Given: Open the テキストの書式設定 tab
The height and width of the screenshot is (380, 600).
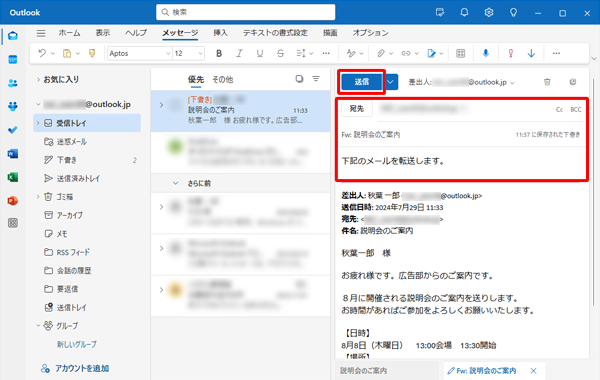Looking at the screenshot, I should pyautogui.click(x=275, y=33).
